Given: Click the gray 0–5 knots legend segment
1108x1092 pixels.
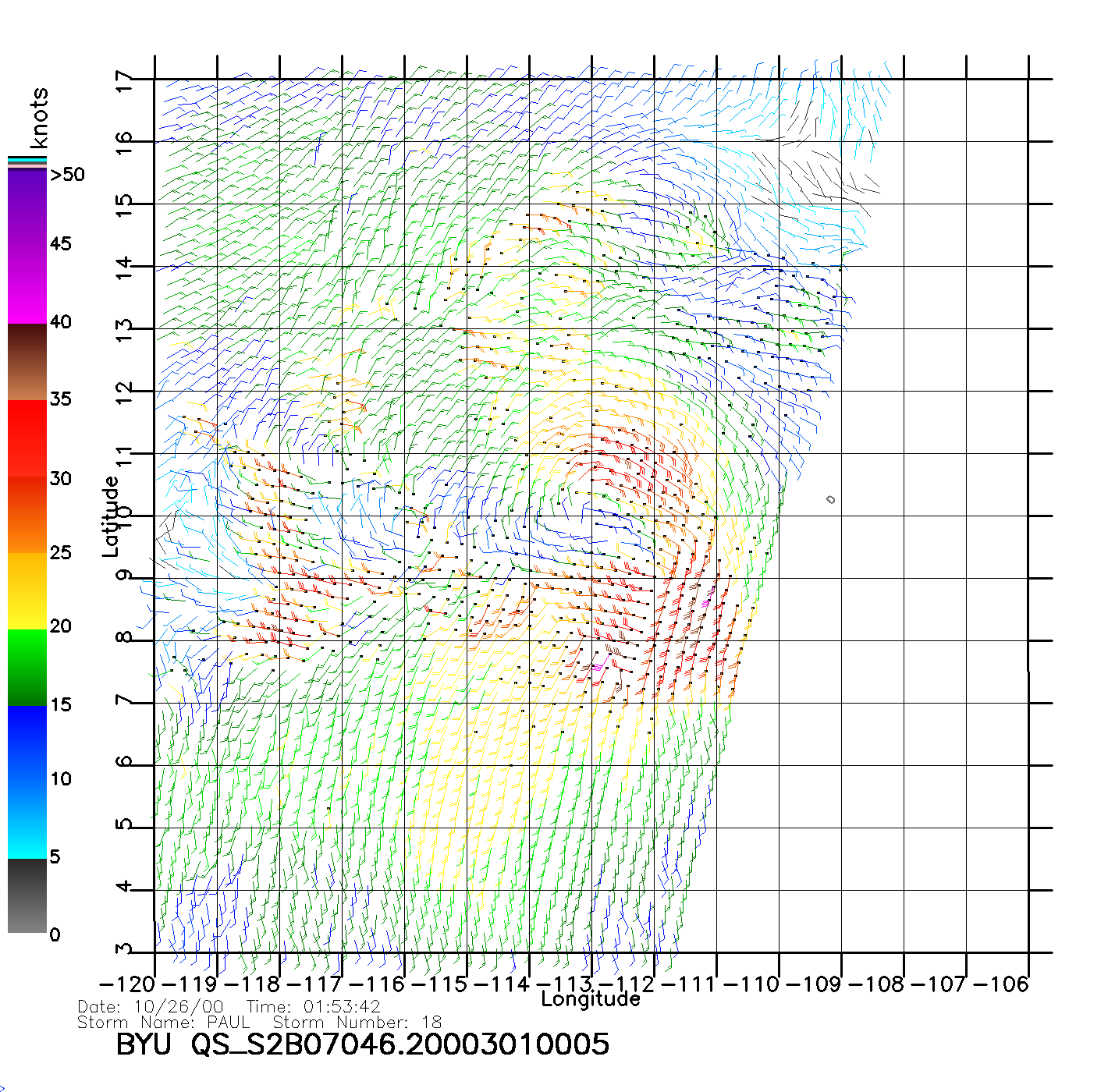Looking at the screenshot, I should (27, 895).
